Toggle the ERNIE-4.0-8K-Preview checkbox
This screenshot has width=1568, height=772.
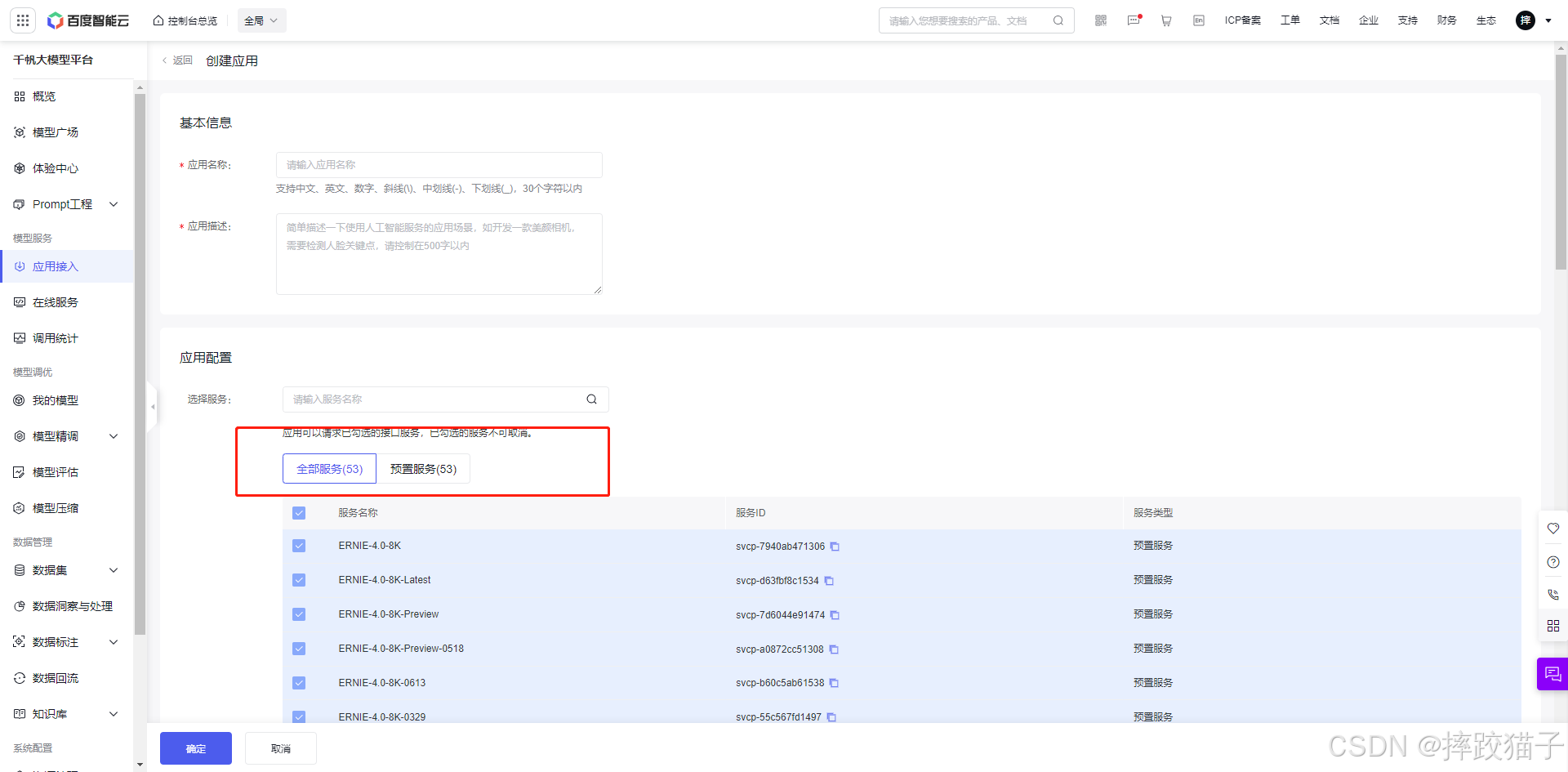[299, 614]
